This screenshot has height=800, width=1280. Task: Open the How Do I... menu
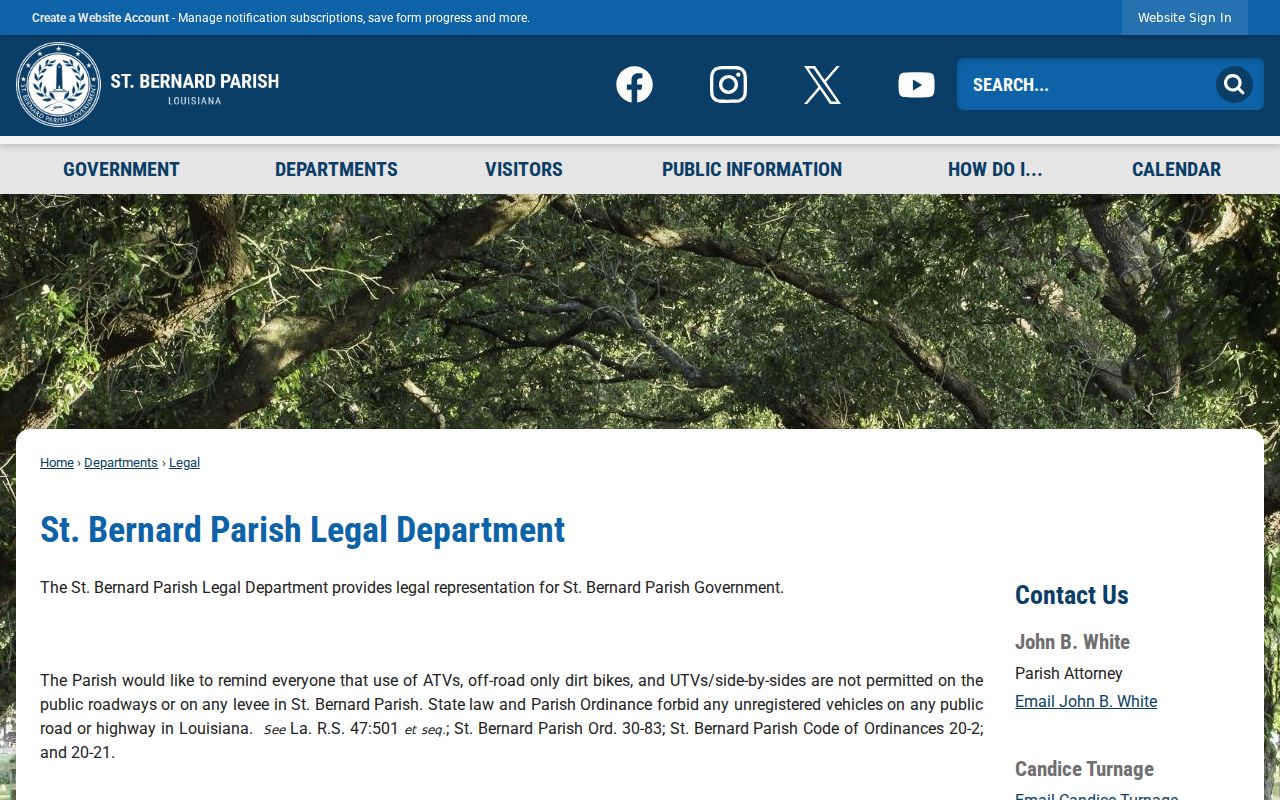(x=995, y=169)
